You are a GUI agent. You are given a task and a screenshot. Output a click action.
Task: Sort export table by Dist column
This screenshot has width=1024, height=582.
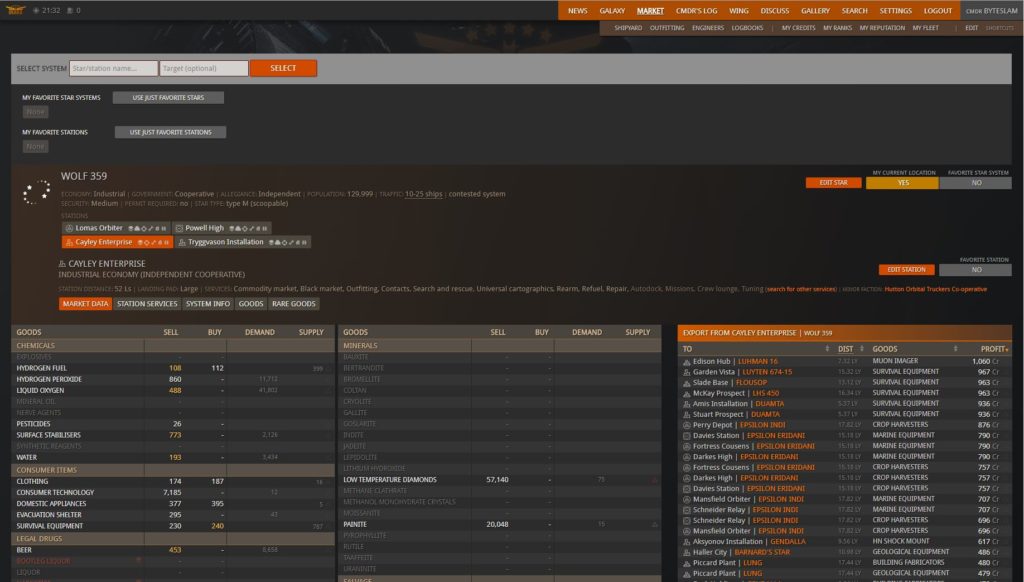tap(848, 349)
